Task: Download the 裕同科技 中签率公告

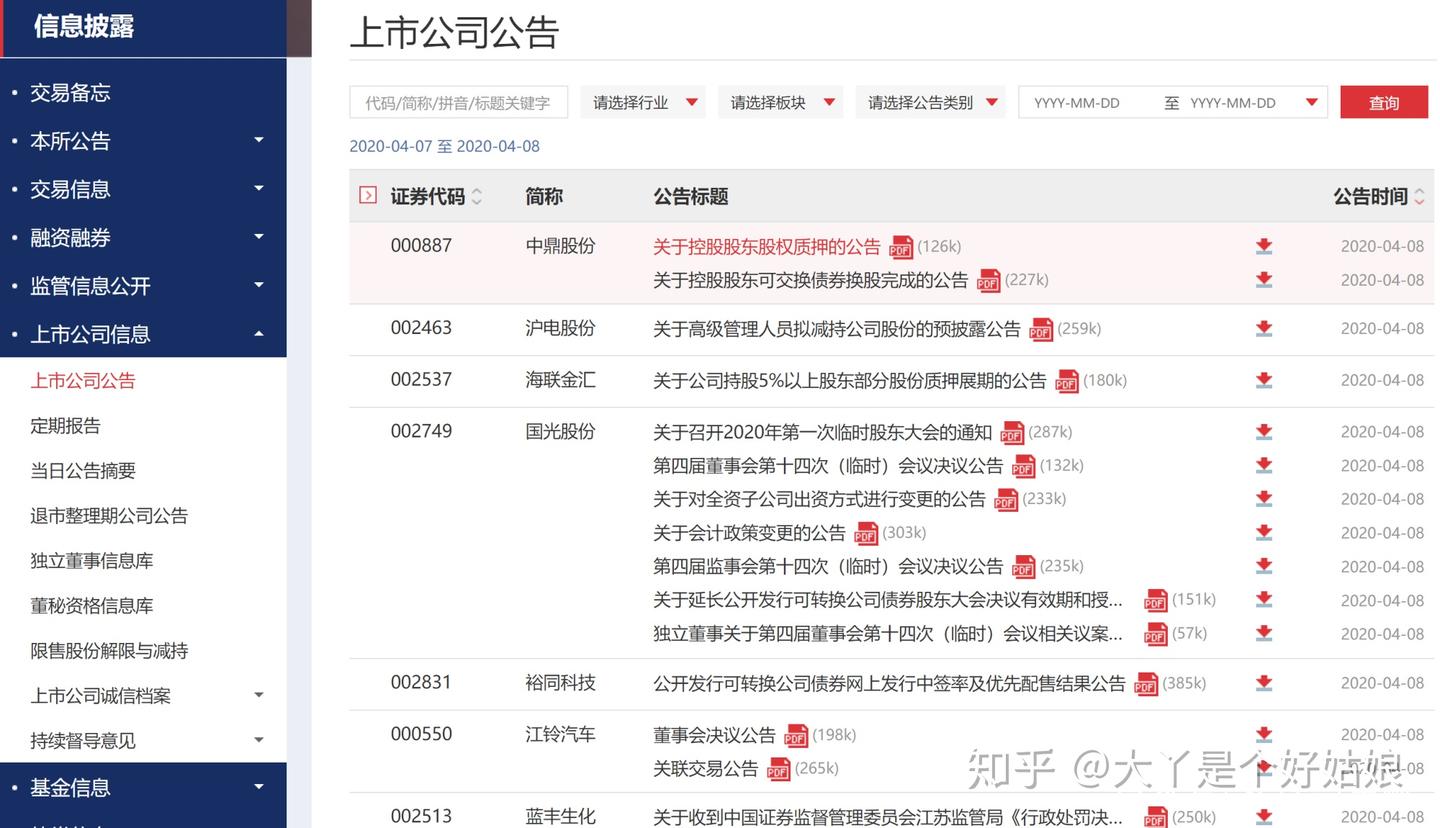Action: click(1263, 683)
